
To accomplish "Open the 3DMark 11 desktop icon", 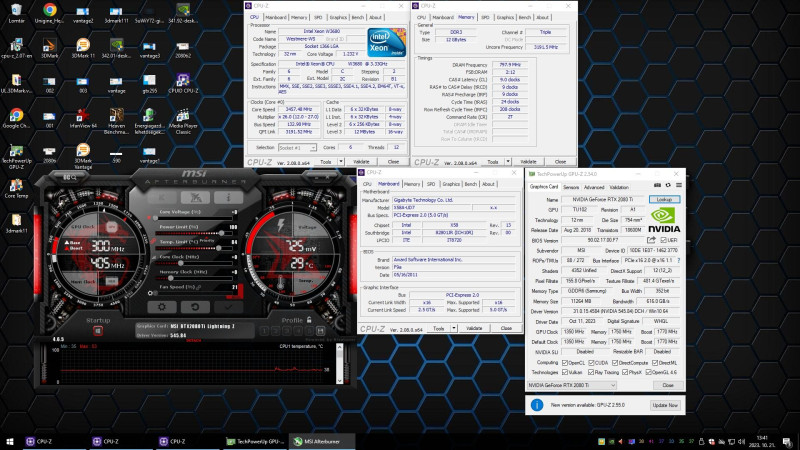I will click(x=83, y=48).
